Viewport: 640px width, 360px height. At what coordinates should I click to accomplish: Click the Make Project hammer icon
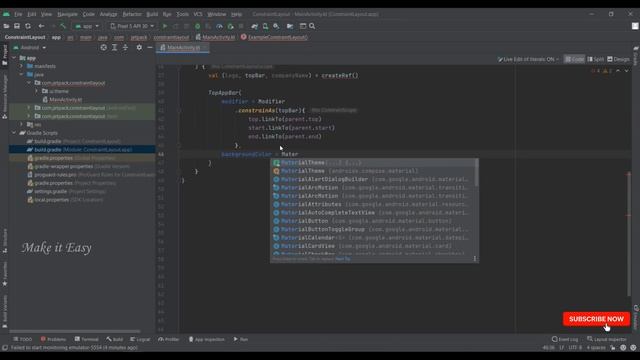coord(63,26)
